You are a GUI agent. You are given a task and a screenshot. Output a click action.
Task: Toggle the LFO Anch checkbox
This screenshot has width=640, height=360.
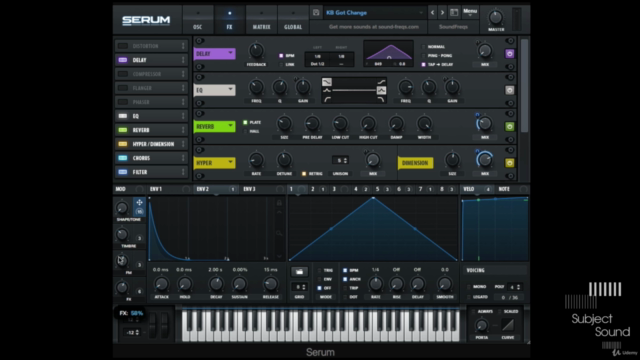click(x=345, y=279)
